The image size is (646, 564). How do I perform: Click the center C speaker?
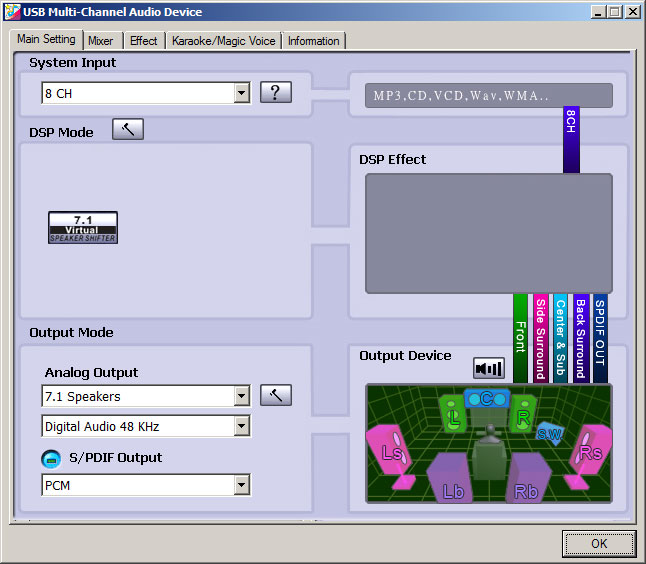pyautogui.click(x=487, y=398)
